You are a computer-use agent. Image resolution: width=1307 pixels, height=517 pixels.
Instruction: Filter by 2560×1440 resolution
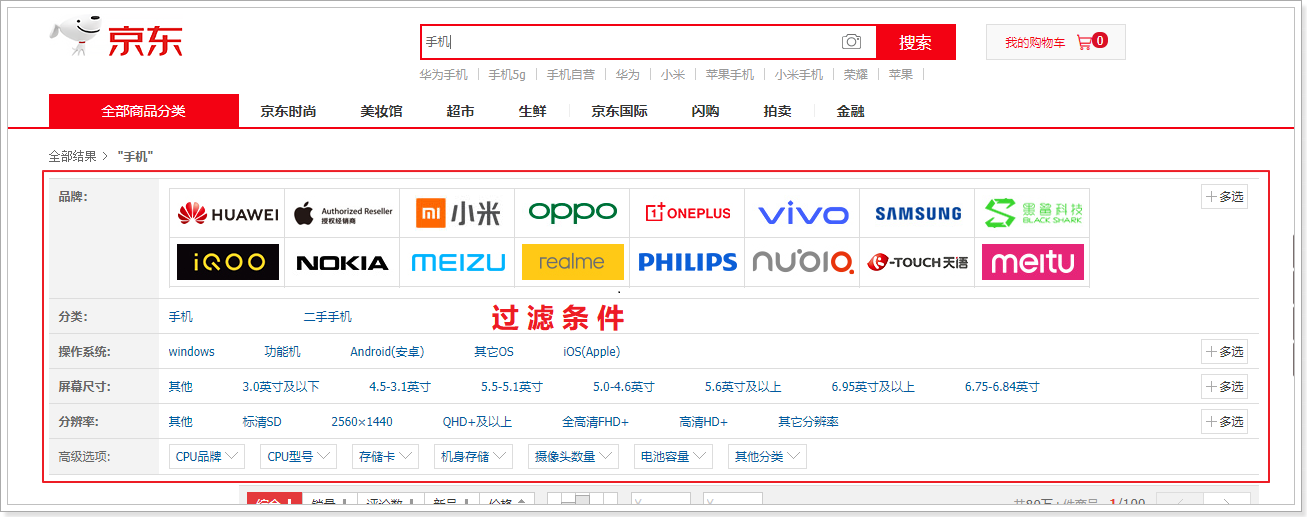362,422
